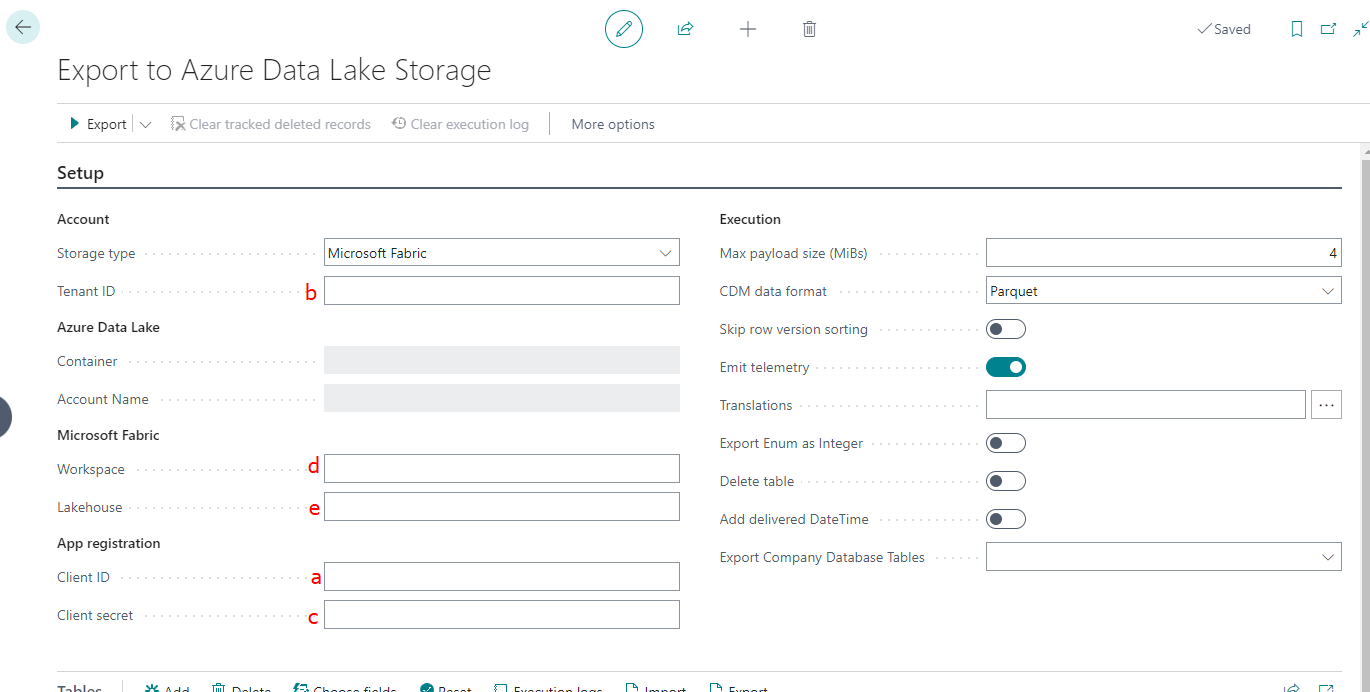Click the Export action button

(x=98, y=124)
